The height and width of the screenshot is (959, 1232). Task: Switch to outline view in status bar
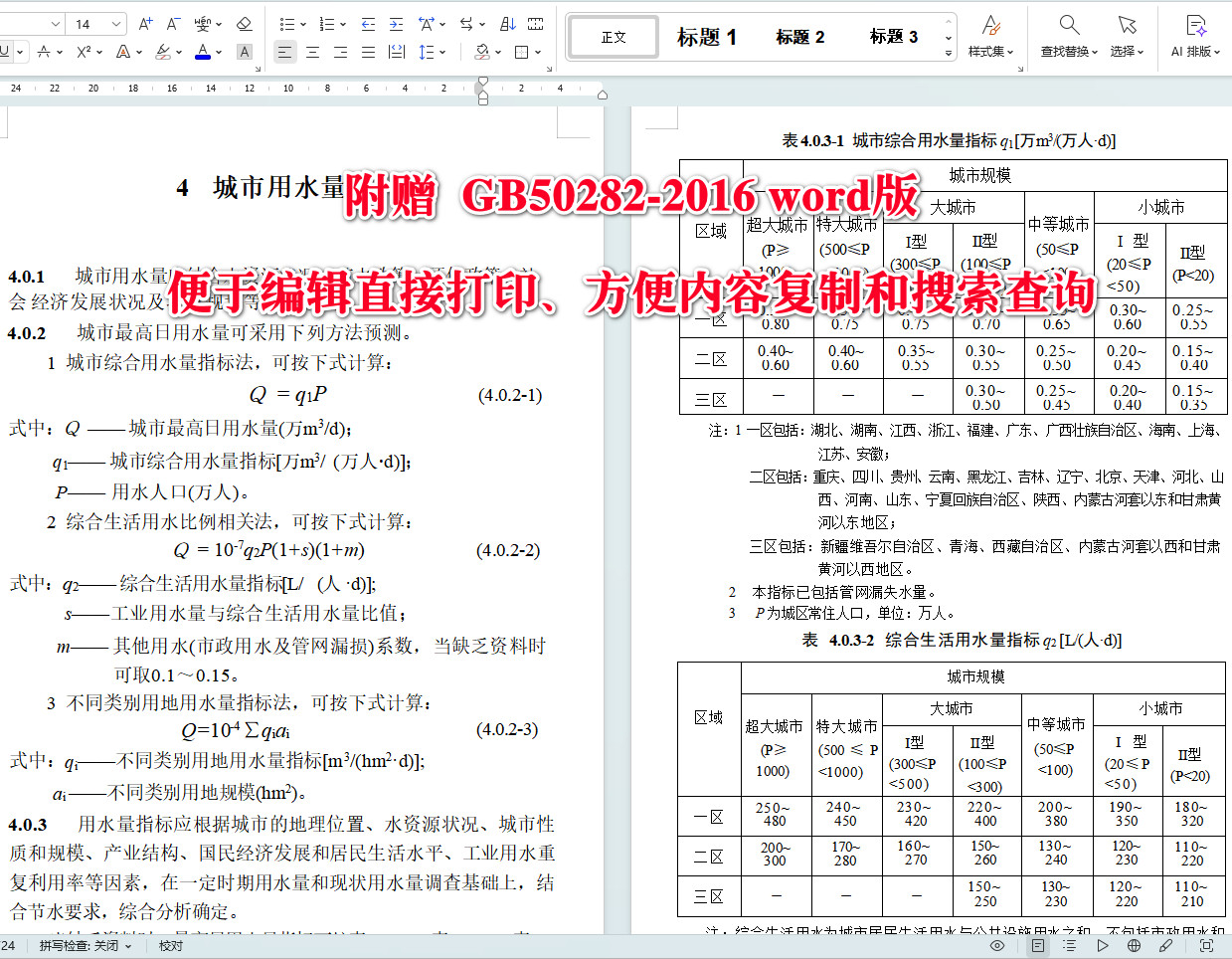click(x=1070, y=946)
